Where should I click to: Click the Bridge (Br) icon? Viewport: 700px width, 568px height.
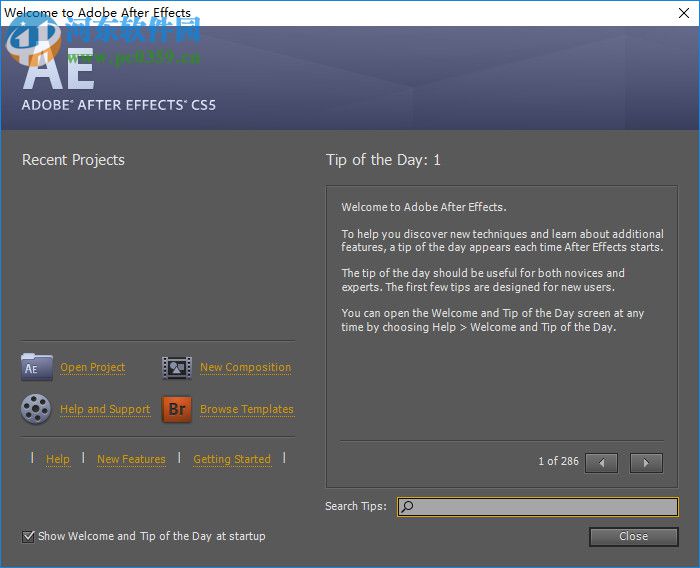(177, 409)
